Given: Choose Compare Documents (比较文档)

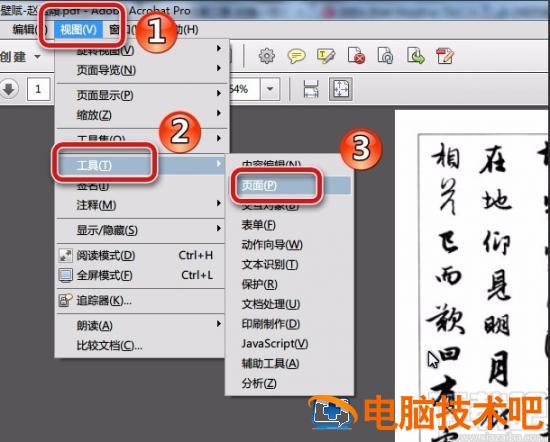Looking at the screenshot, I should point(140,346).
